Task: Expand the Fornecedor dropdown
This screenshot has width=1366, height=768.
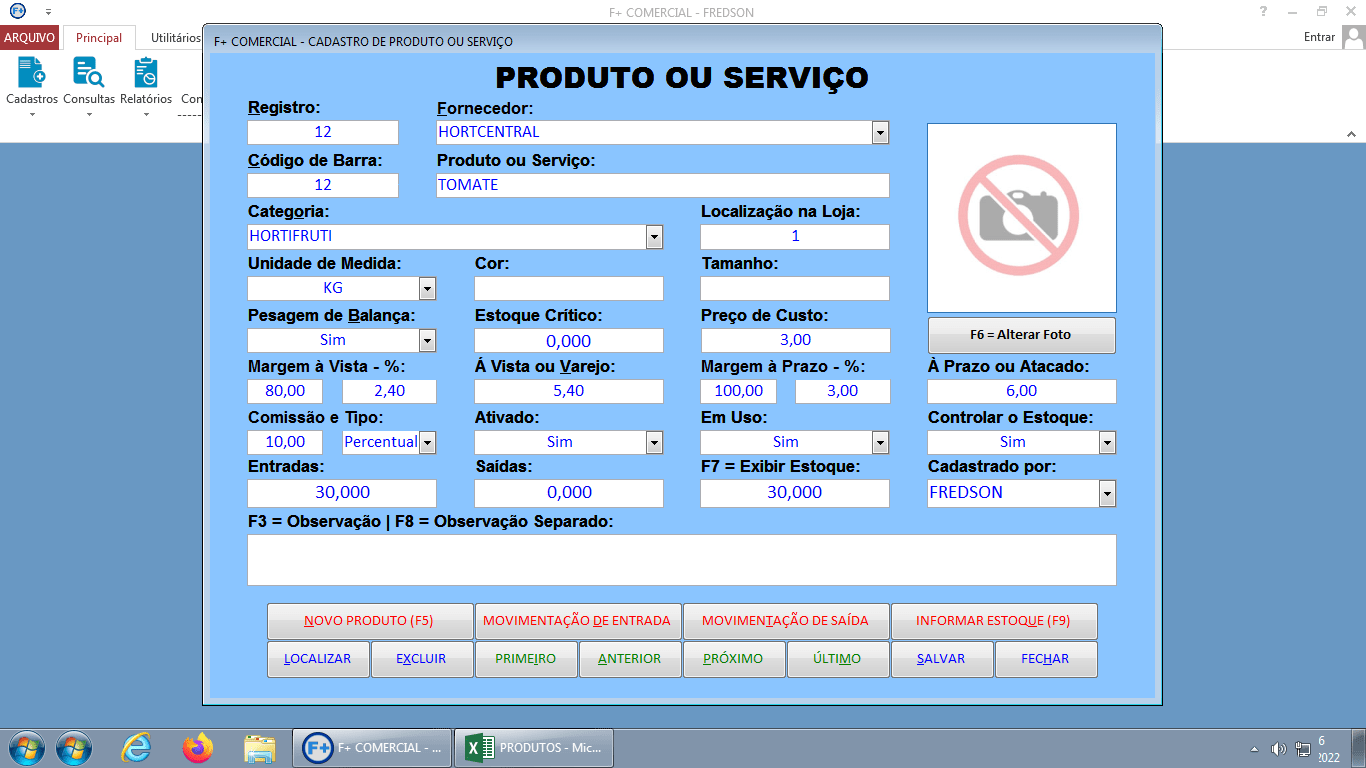Action: 880,132
